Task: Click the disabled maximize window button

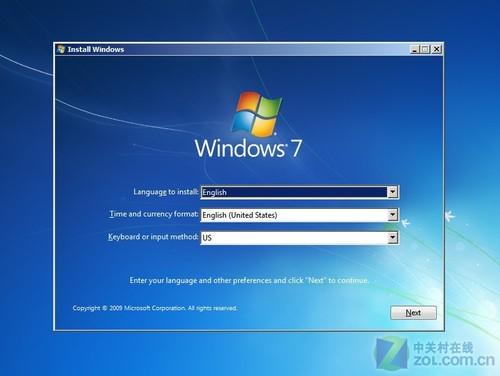Action: (425, 49)
